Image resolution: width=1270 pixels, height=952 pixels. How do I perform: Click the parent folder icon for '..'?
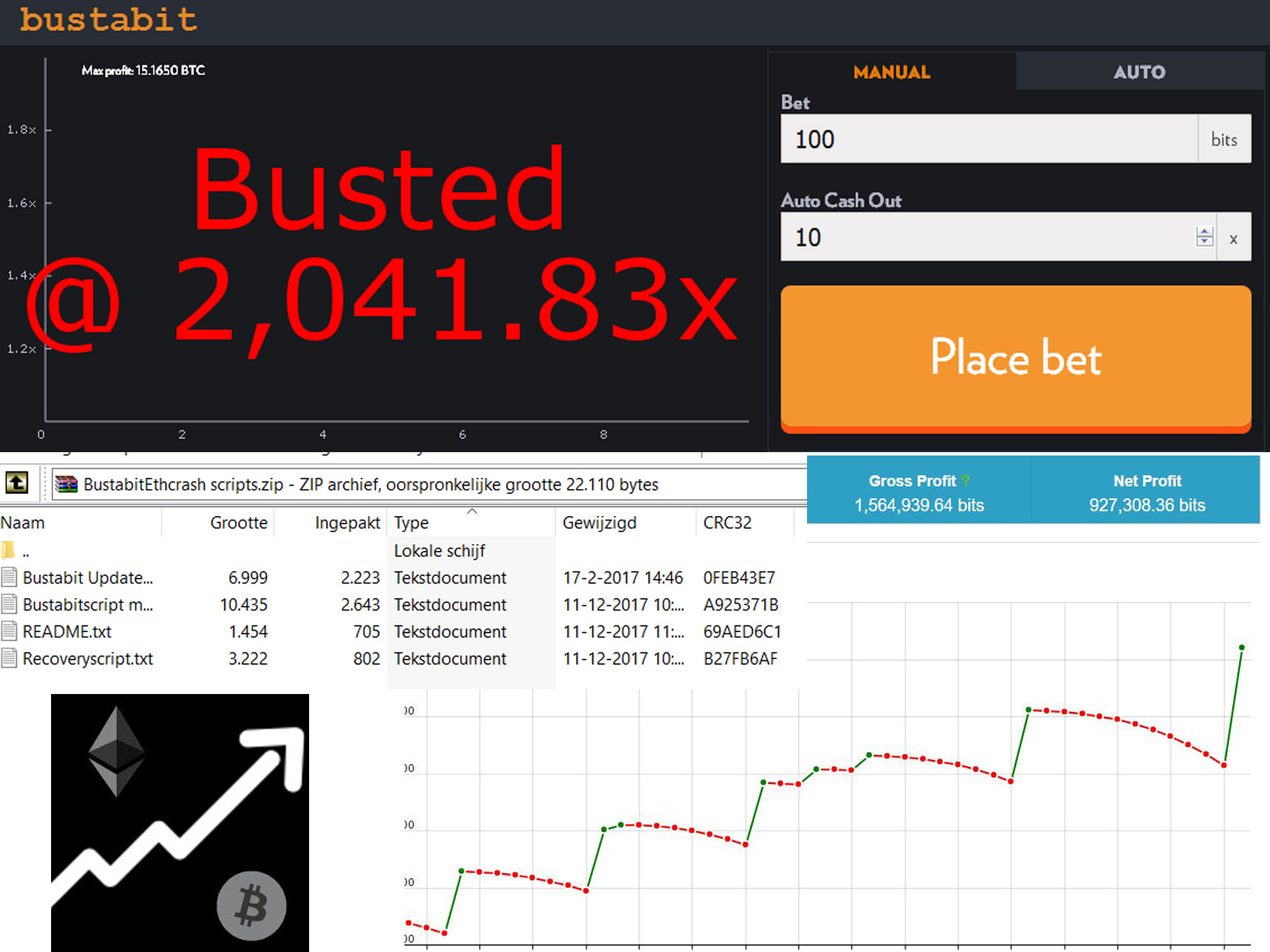point(8,551)
